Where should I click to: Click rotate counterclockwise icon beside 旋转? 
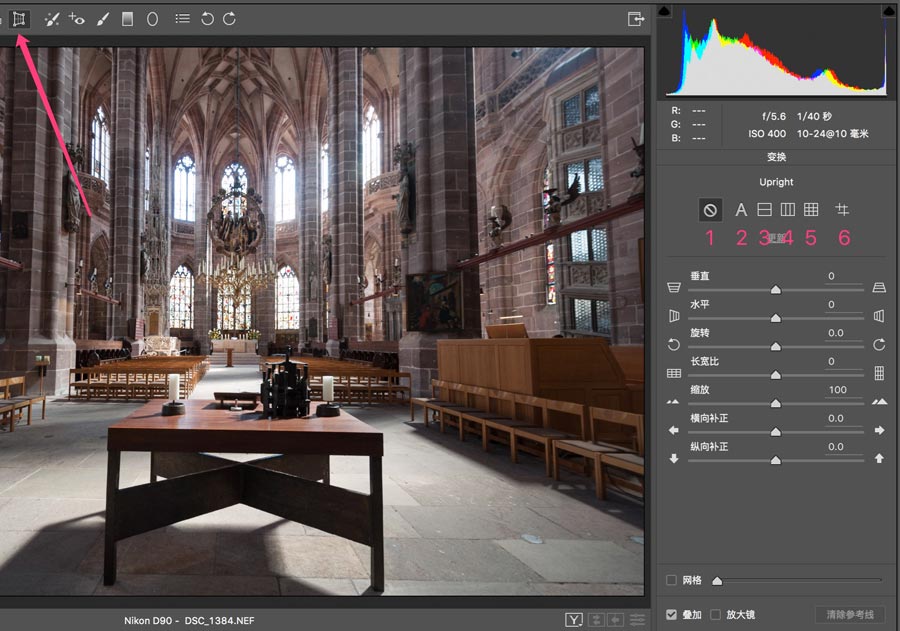(x=674, y=344)
